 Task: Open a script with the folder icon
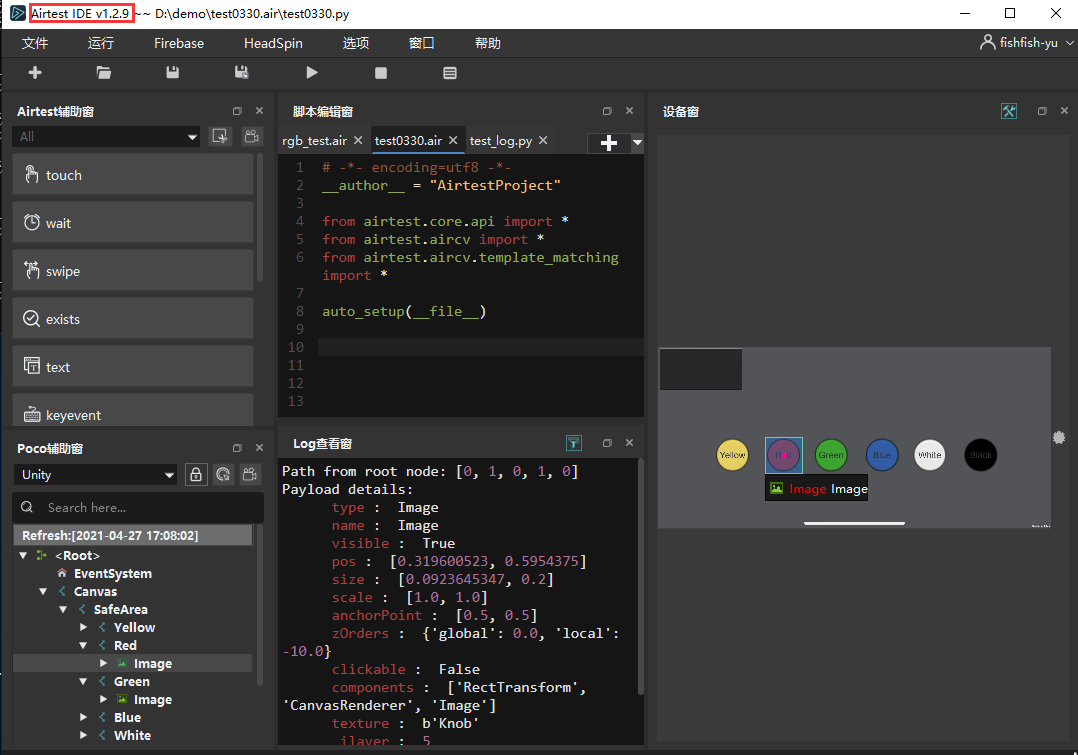(x=104, y=73)
